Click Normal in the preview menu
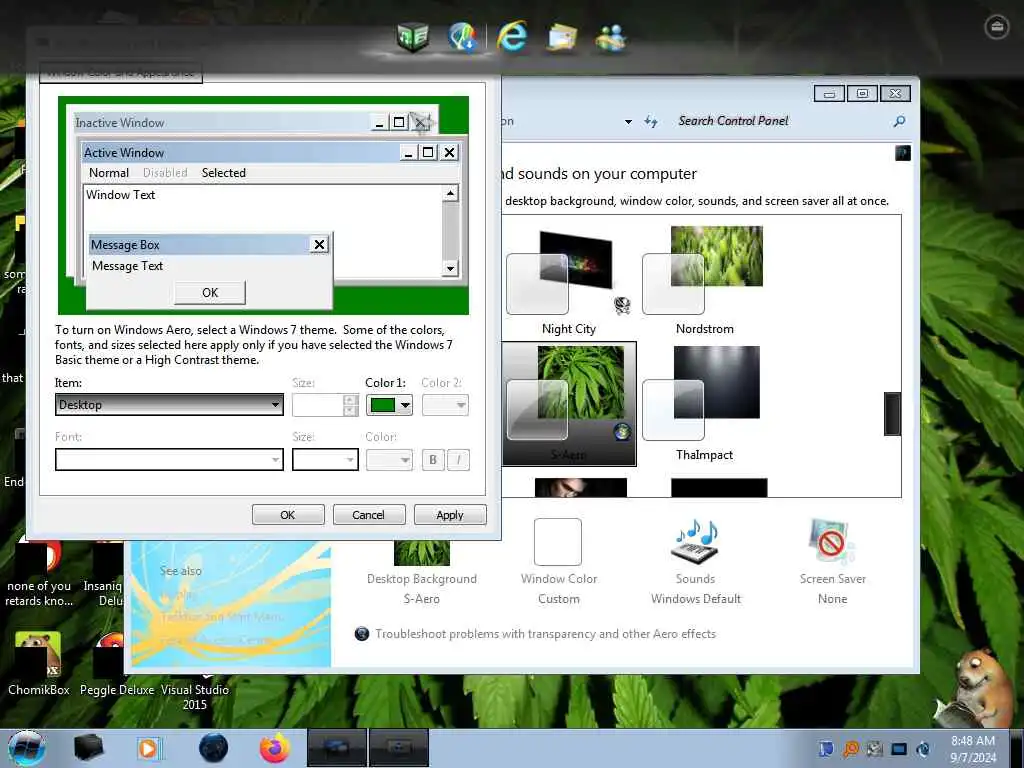The height and width of the screenshot is (768, 1024). (x=108, y=173)
